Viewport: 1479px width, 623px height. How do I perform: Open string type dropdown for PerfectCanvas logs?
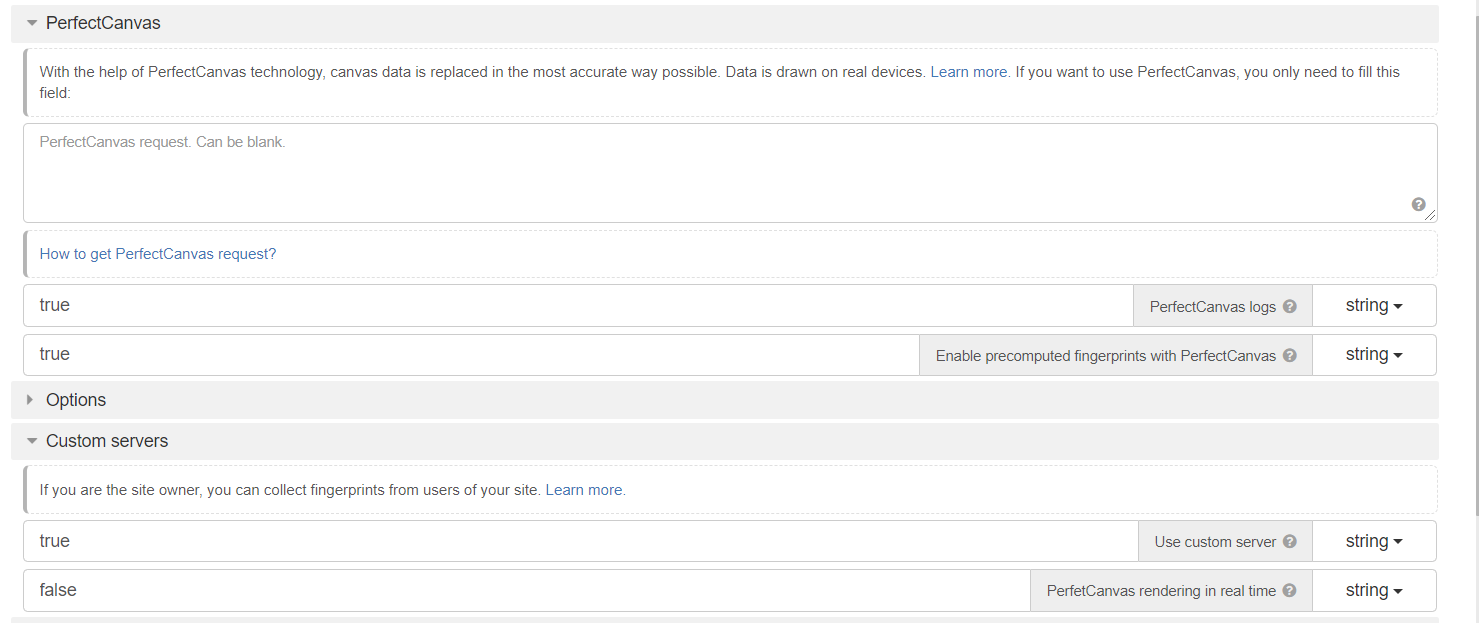pyautogui.click(x=1373, y=306)
